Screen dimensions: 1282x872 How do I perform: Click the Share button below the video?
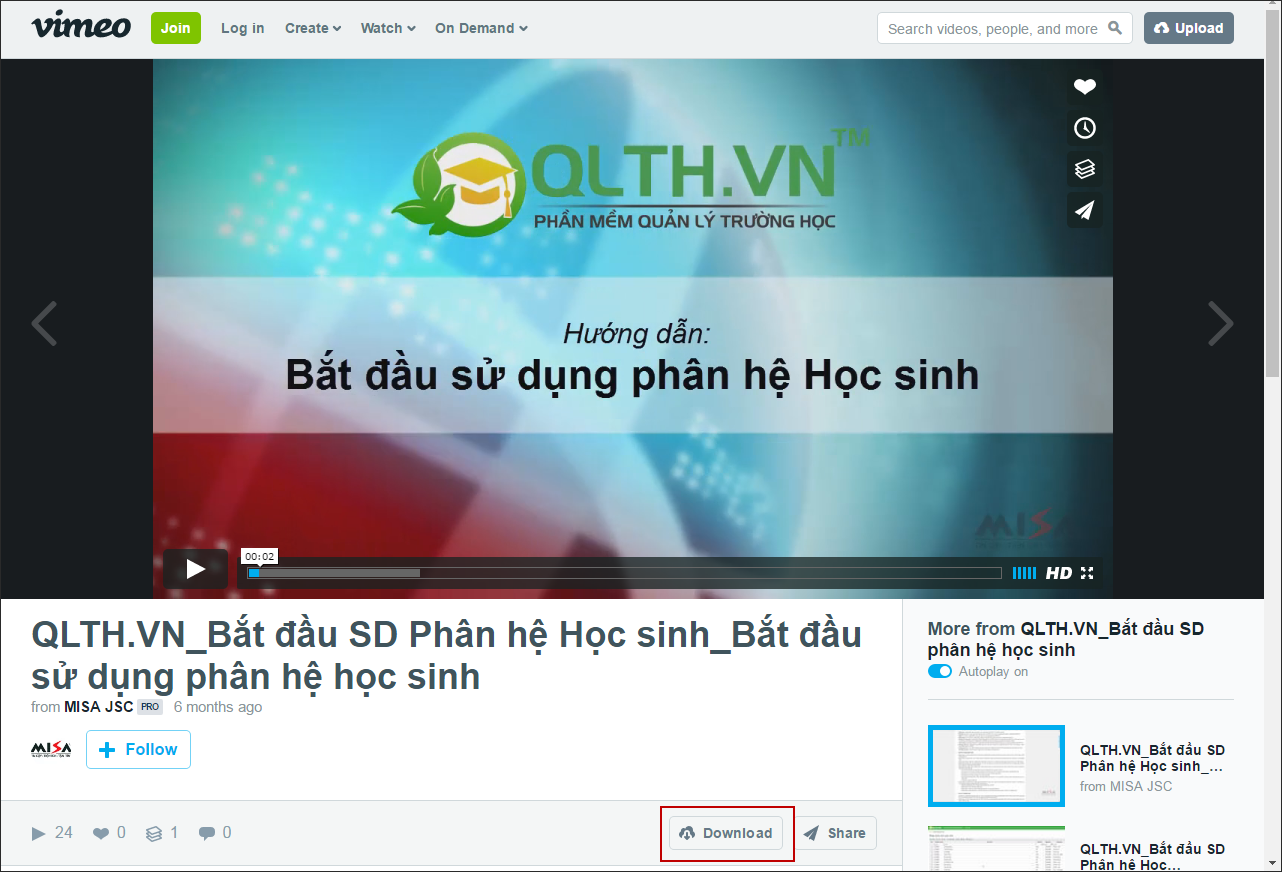pos(835,833)
